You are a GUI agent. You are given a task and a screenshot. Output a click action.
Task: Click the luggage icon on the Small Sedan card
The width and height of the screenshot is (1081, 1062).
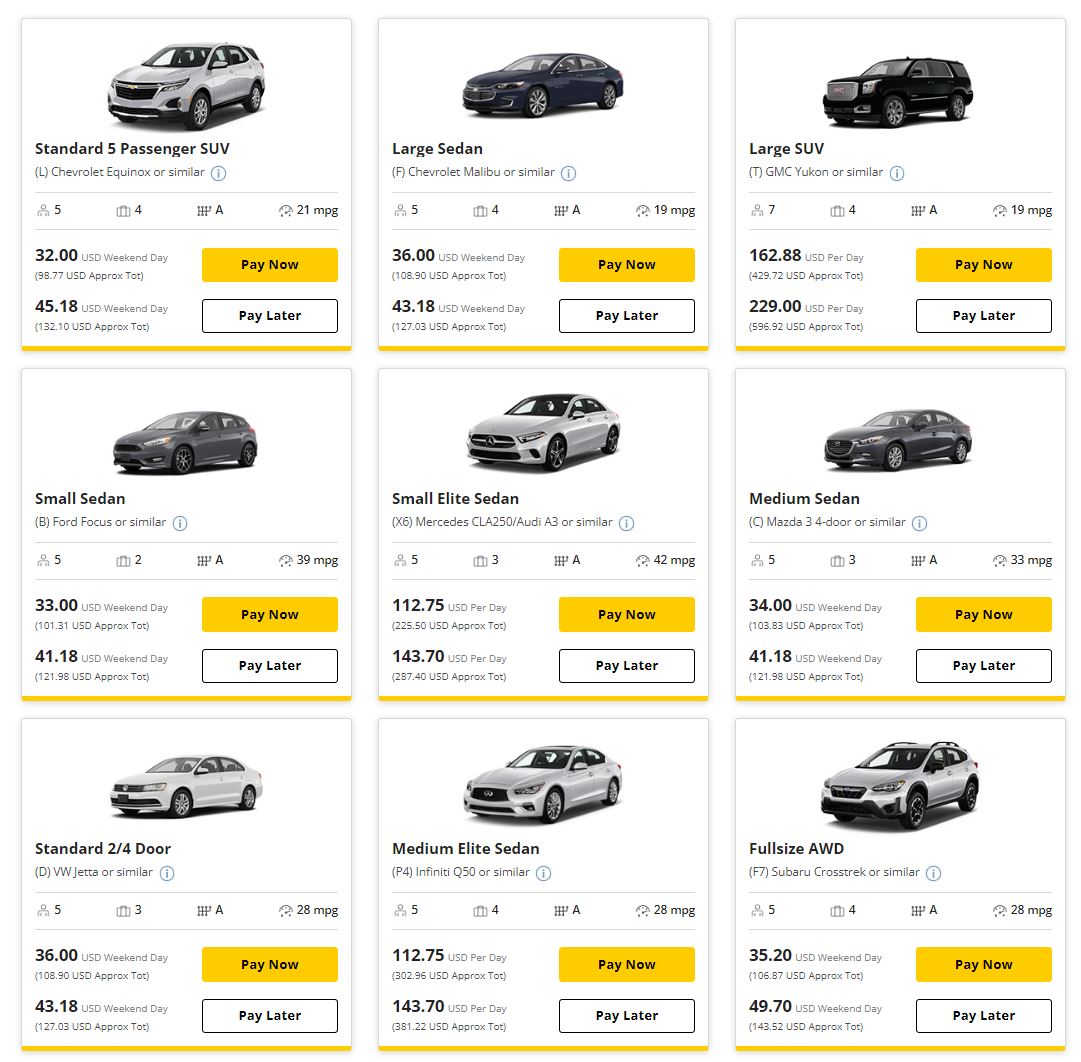[x=123, y=560]
